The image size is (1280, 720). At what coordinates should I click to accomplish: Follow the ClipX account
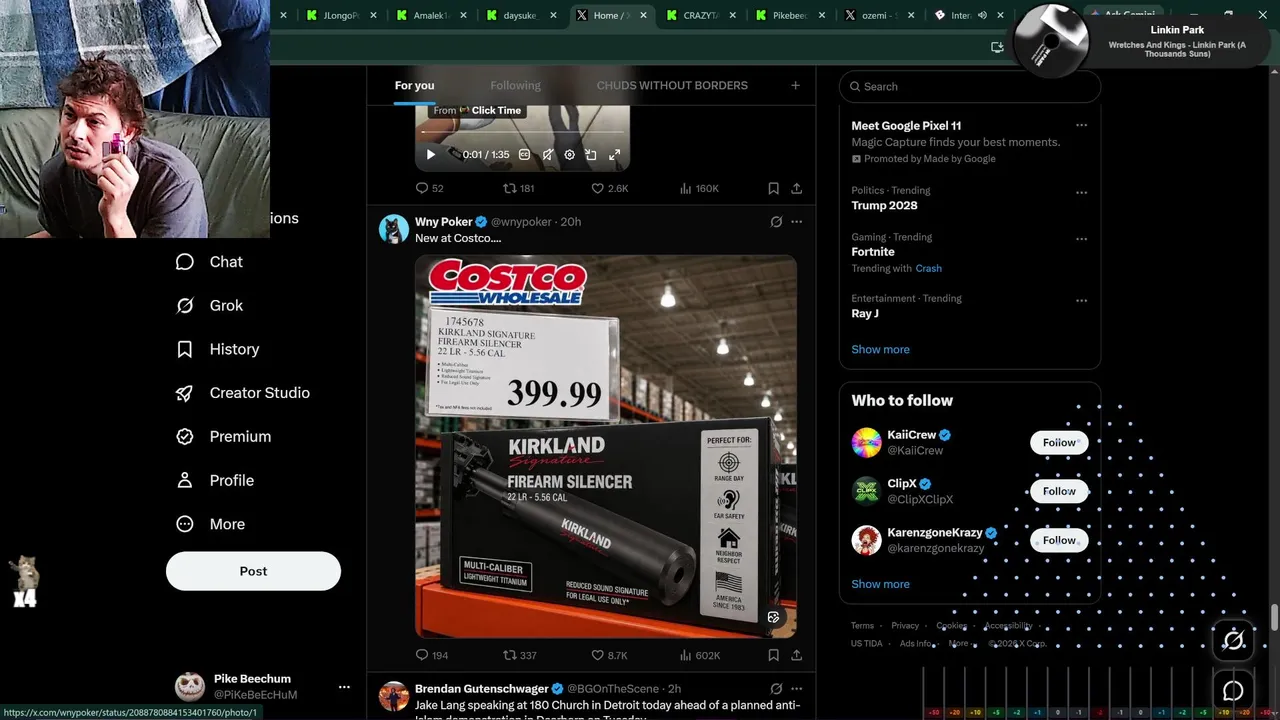(x=1059, y=491)
